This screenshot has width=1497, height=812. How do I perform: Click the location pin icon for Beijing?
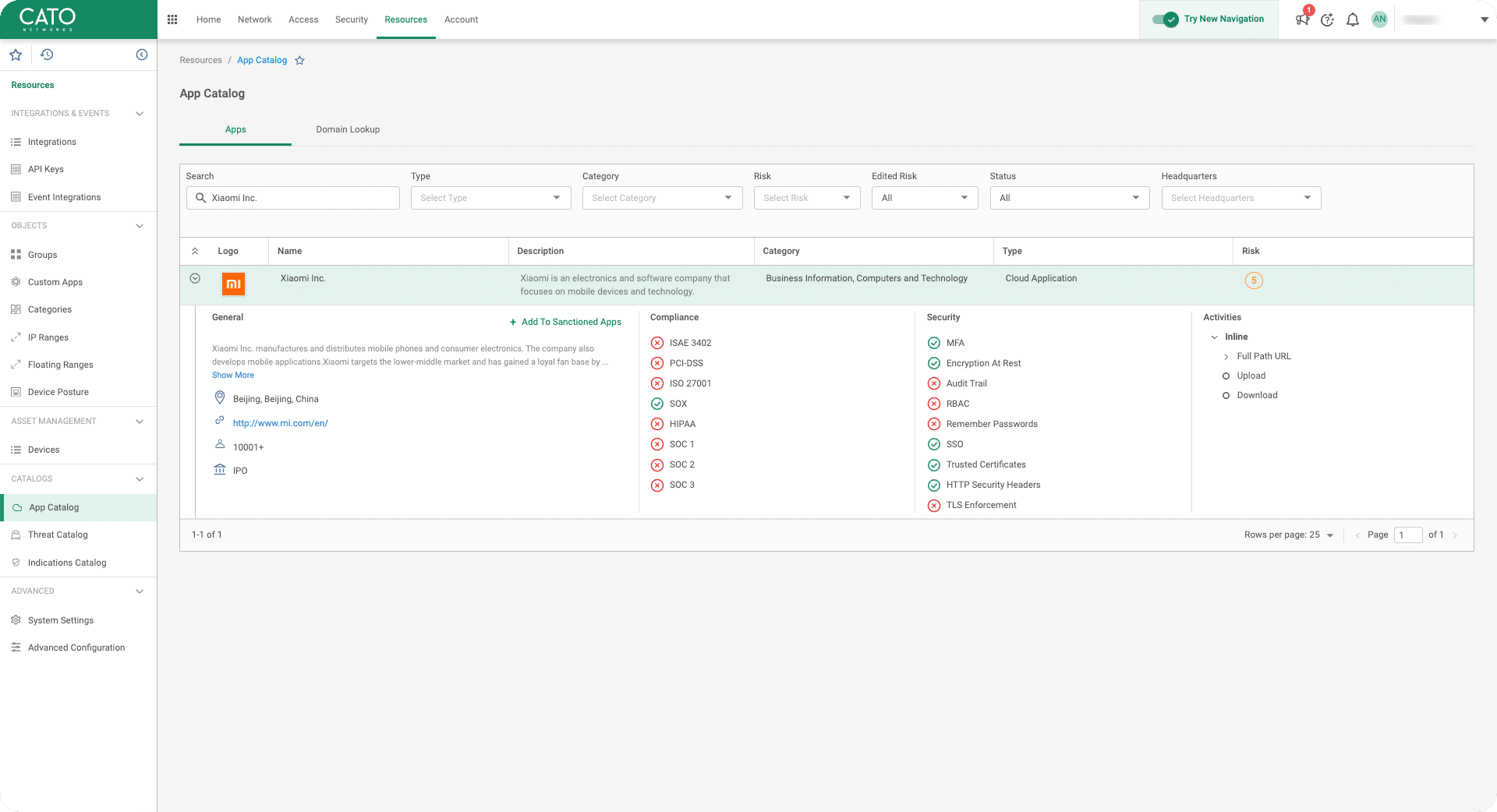point(220,398)
